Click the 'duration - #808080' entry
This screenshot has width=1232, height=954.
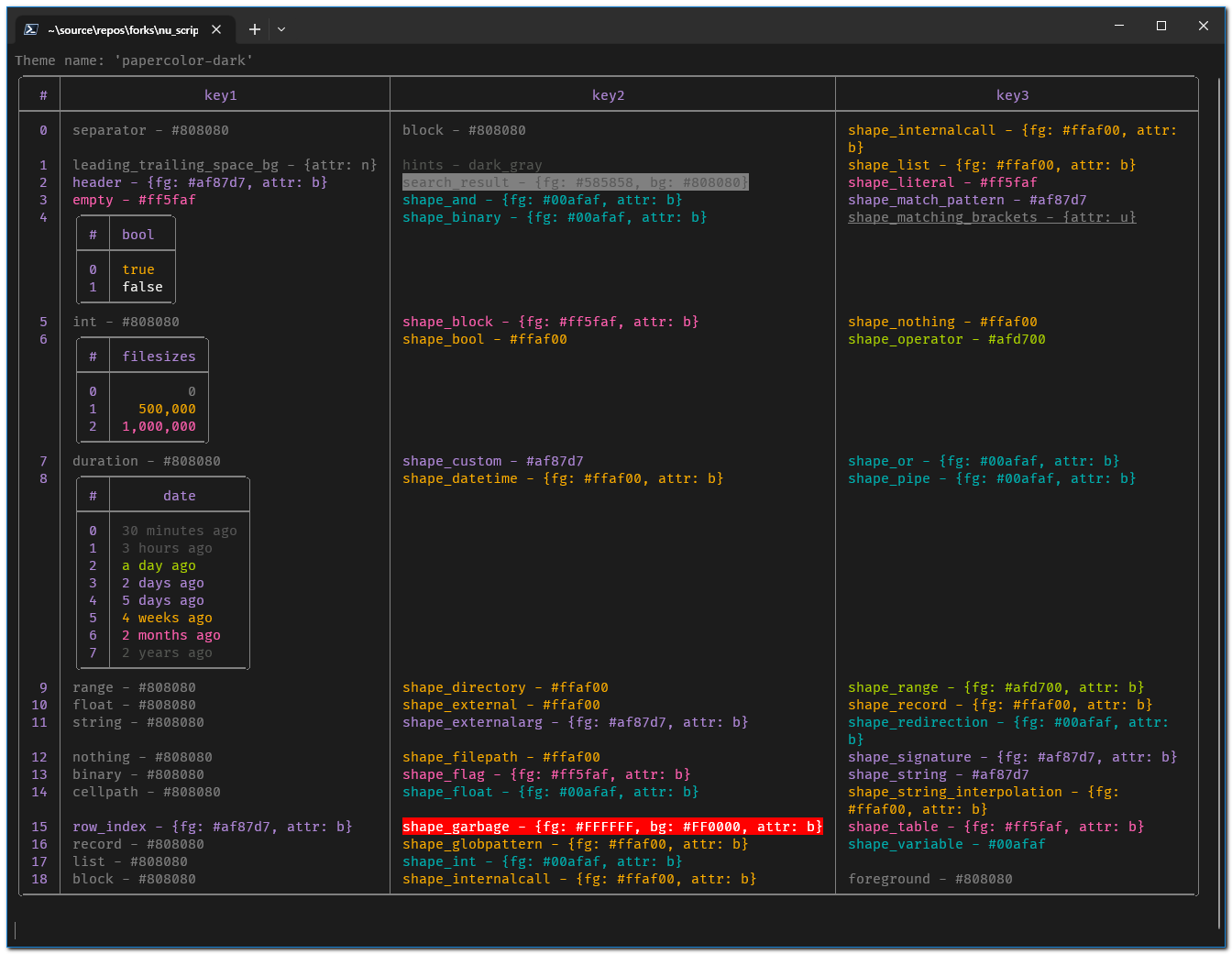(x=147, y=461)
